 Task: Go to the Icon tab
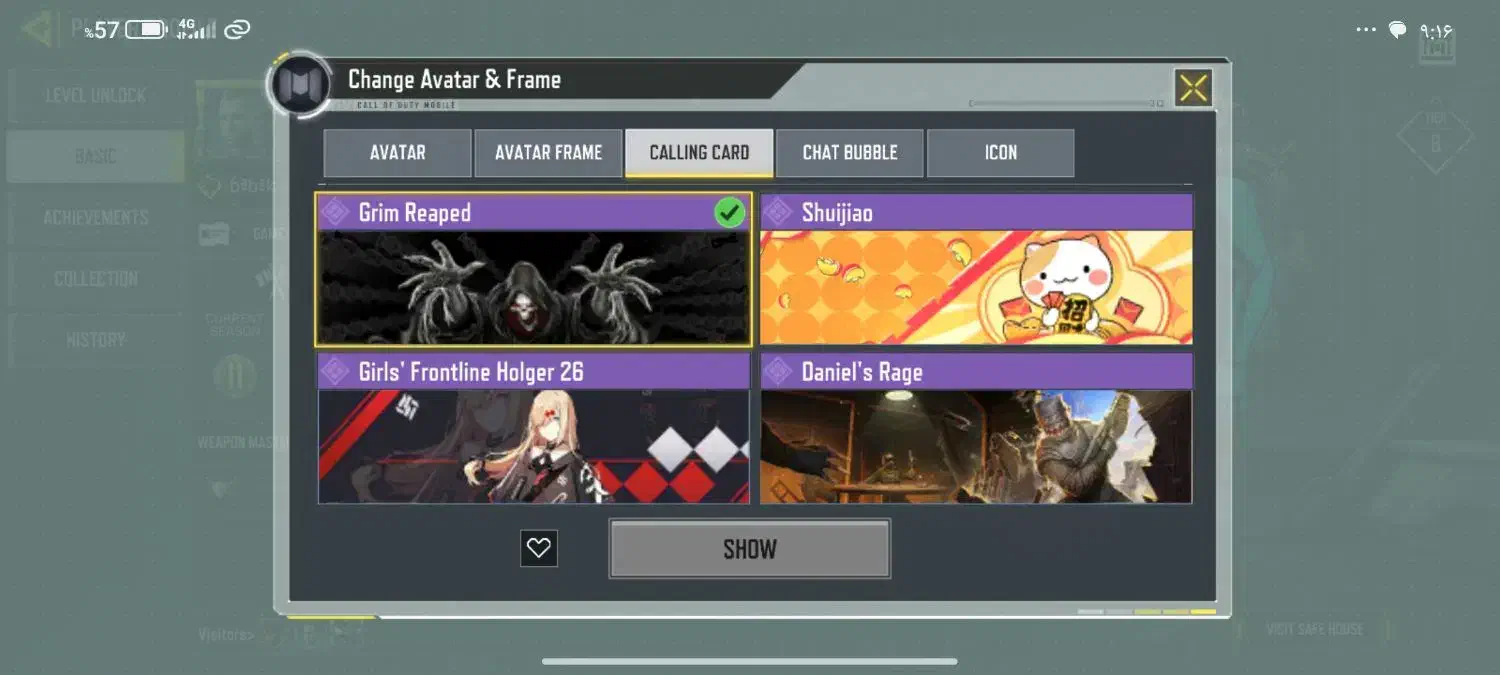[x=1001, y=153]
